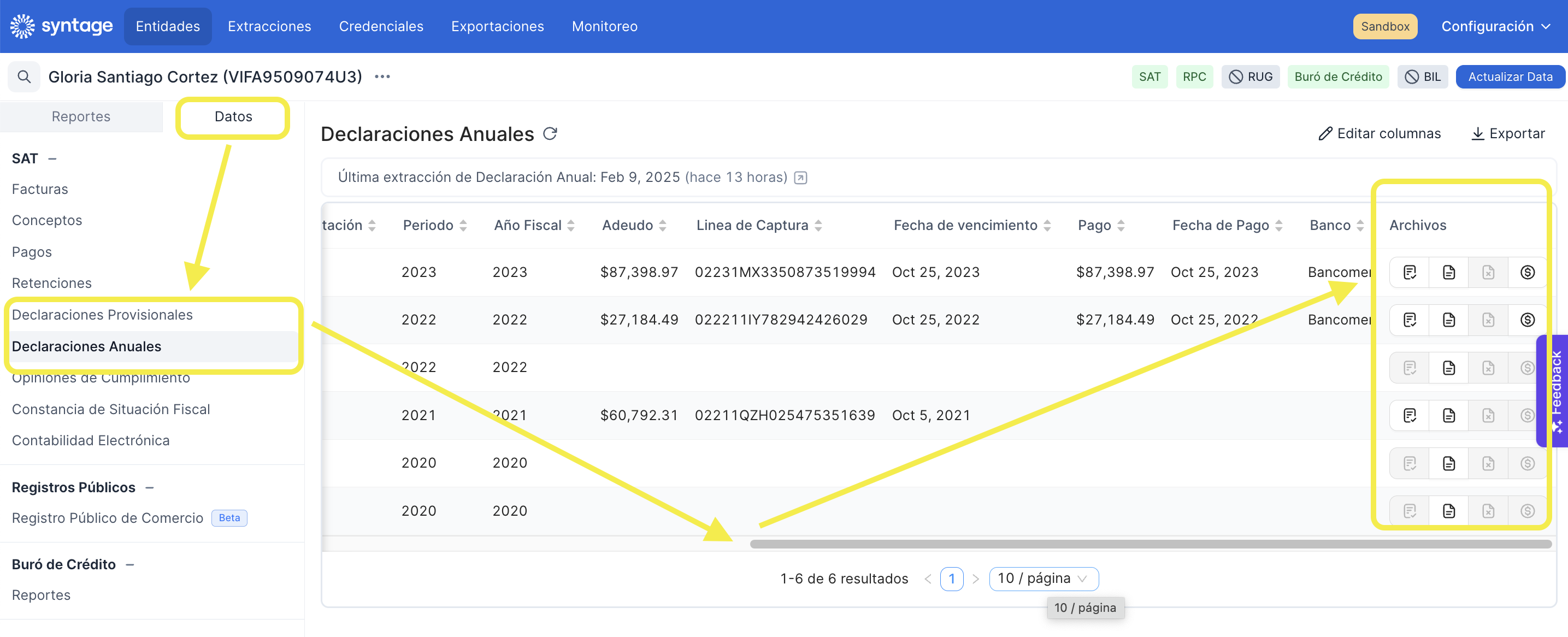Open Reportes under Buró de Crédito

(41, 595)
